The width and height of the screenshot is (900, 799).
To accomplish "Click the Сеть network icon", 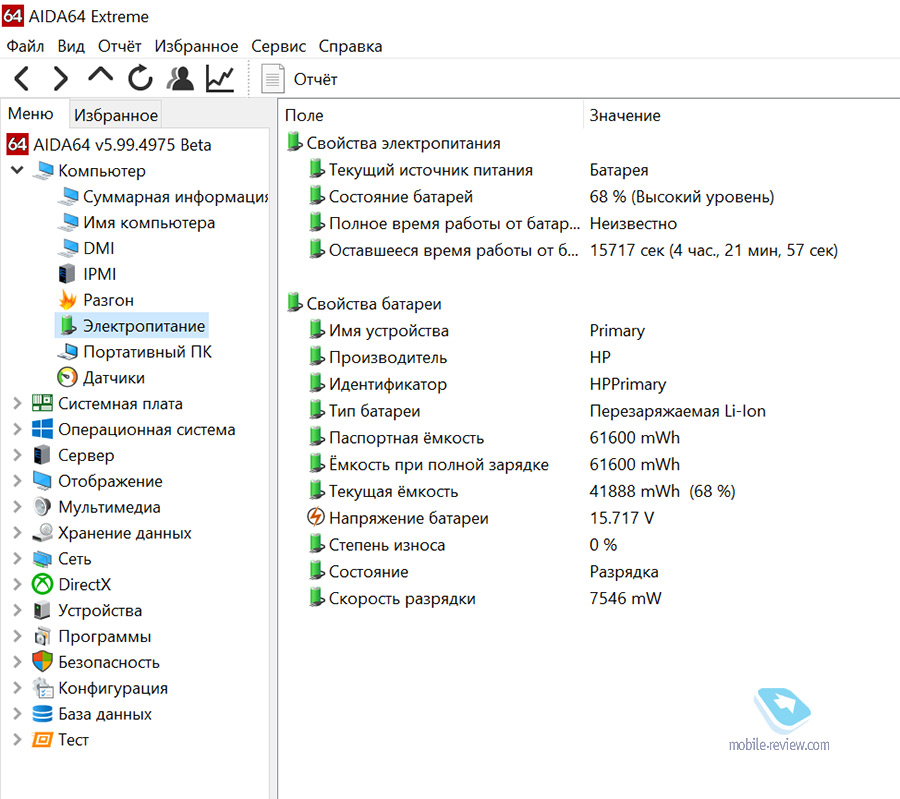I will click(42, 558).
